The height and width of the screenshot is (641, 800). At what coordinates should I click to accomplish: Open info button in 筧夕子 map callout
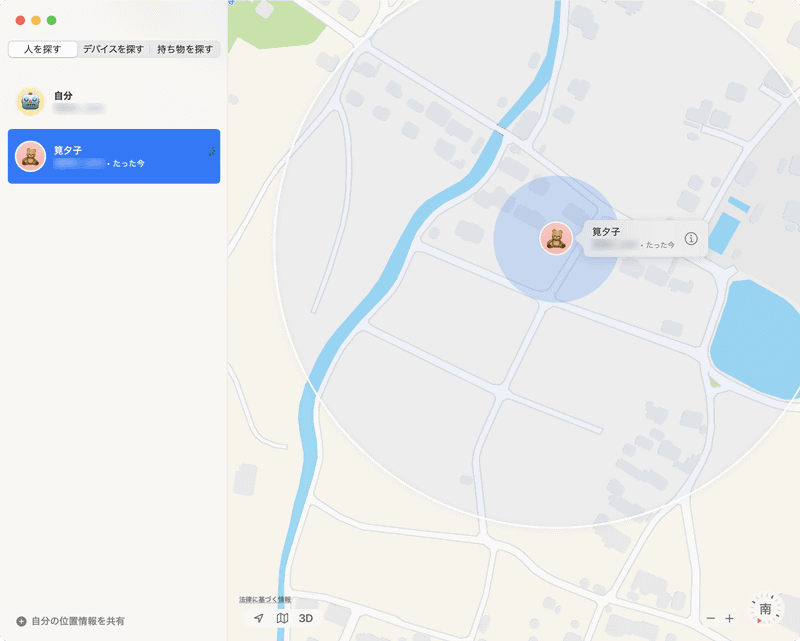click(691, 238)
